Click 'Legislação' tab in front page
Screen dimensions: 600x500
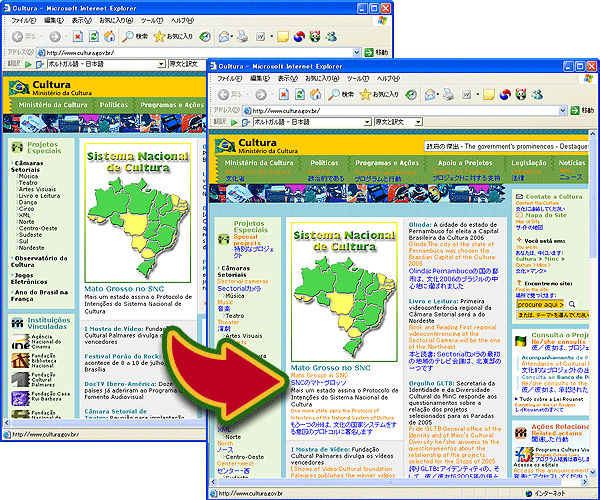pos(528,163)
